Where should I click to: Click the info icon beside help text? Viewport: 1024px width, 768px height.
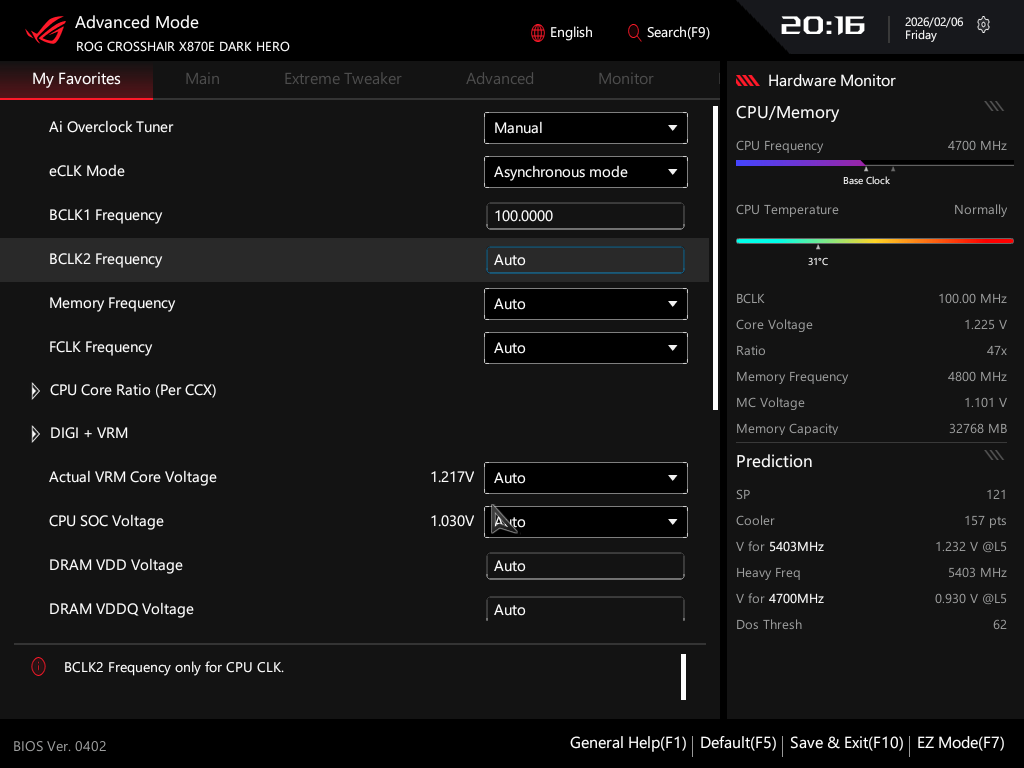(38, 667)
